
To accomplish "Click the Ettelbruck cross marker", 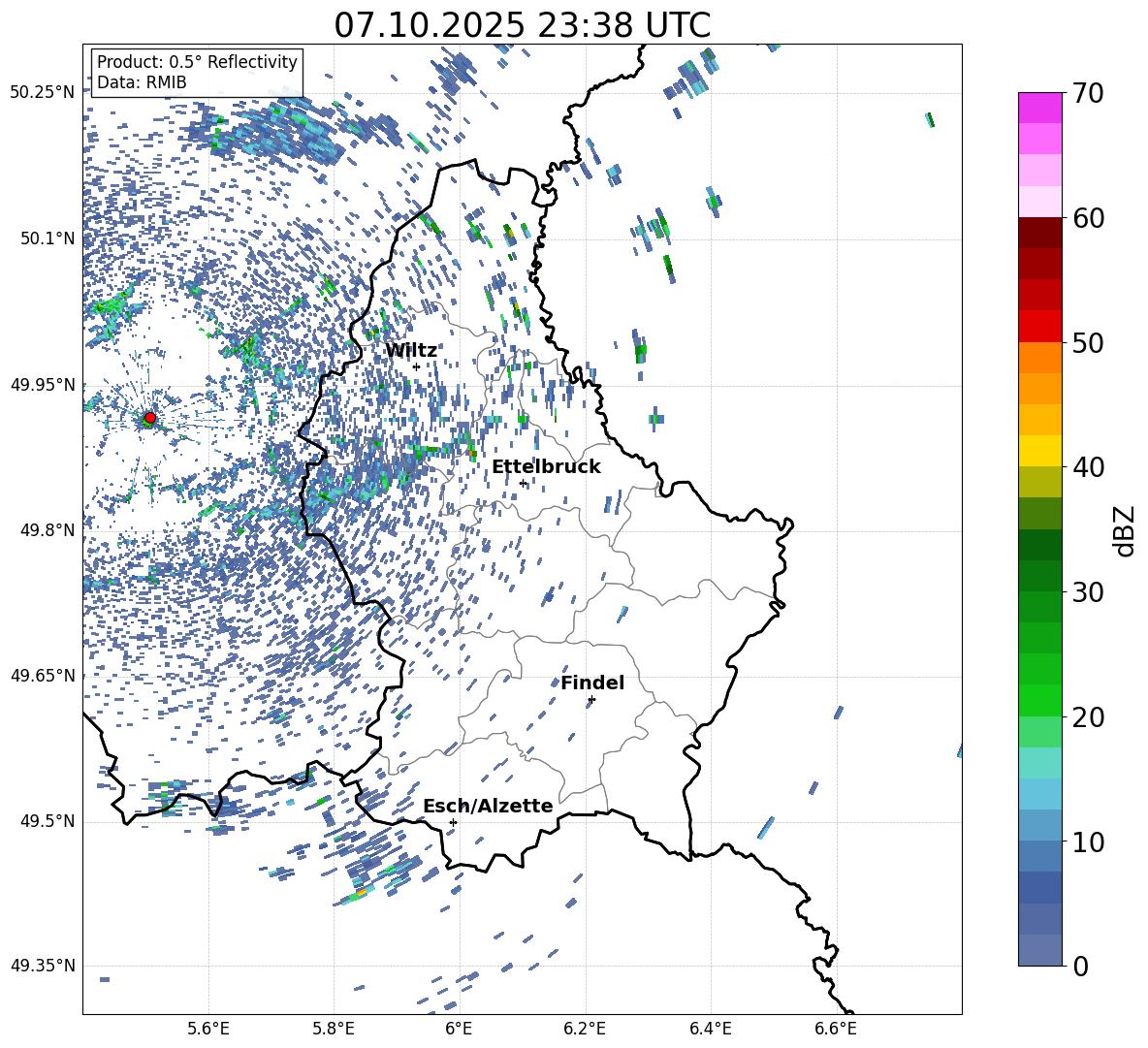I will (523, 483).
